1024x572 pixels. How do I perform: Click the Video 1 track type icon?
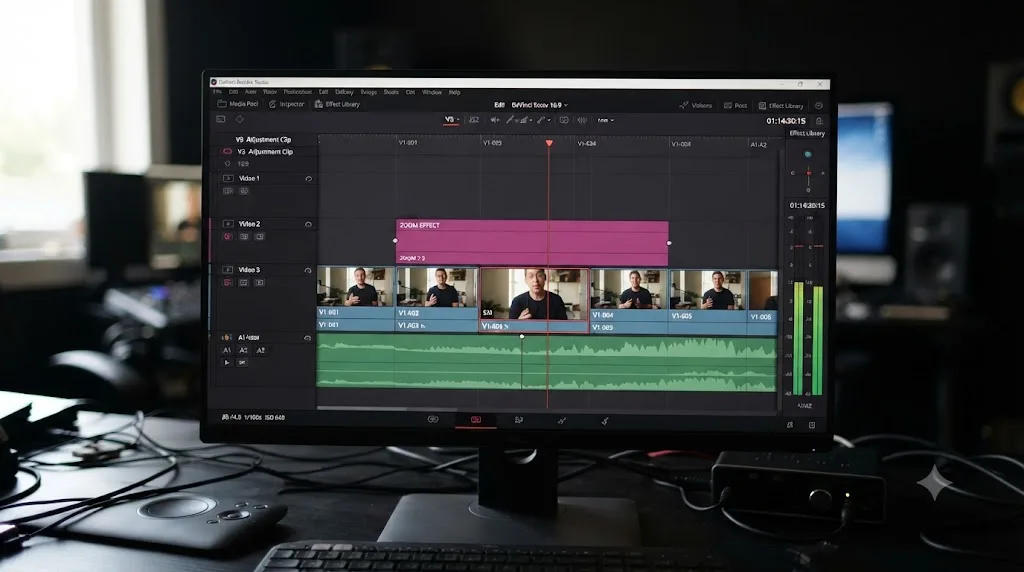[x=228, y=178]
